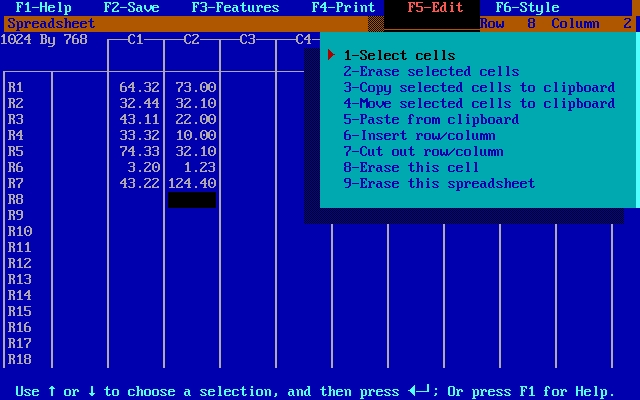The height and width of the screenshot is (400, 640).
Task: Select cell containing 124.40
Action: click(192, 184)
